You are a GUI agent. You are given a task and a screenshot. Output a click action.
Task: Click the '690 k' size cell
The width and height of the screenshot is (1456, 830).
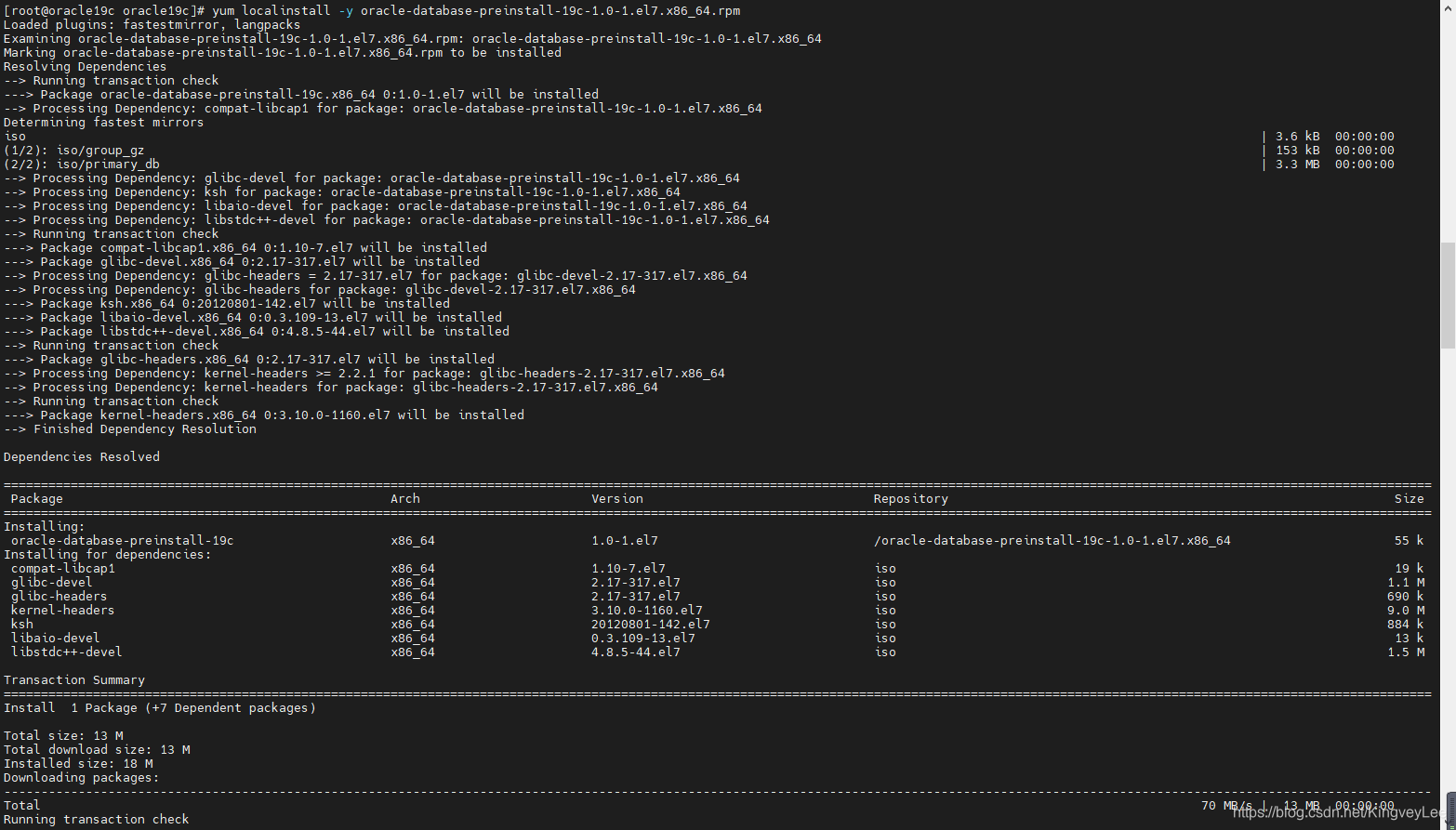pos(1405,596)
